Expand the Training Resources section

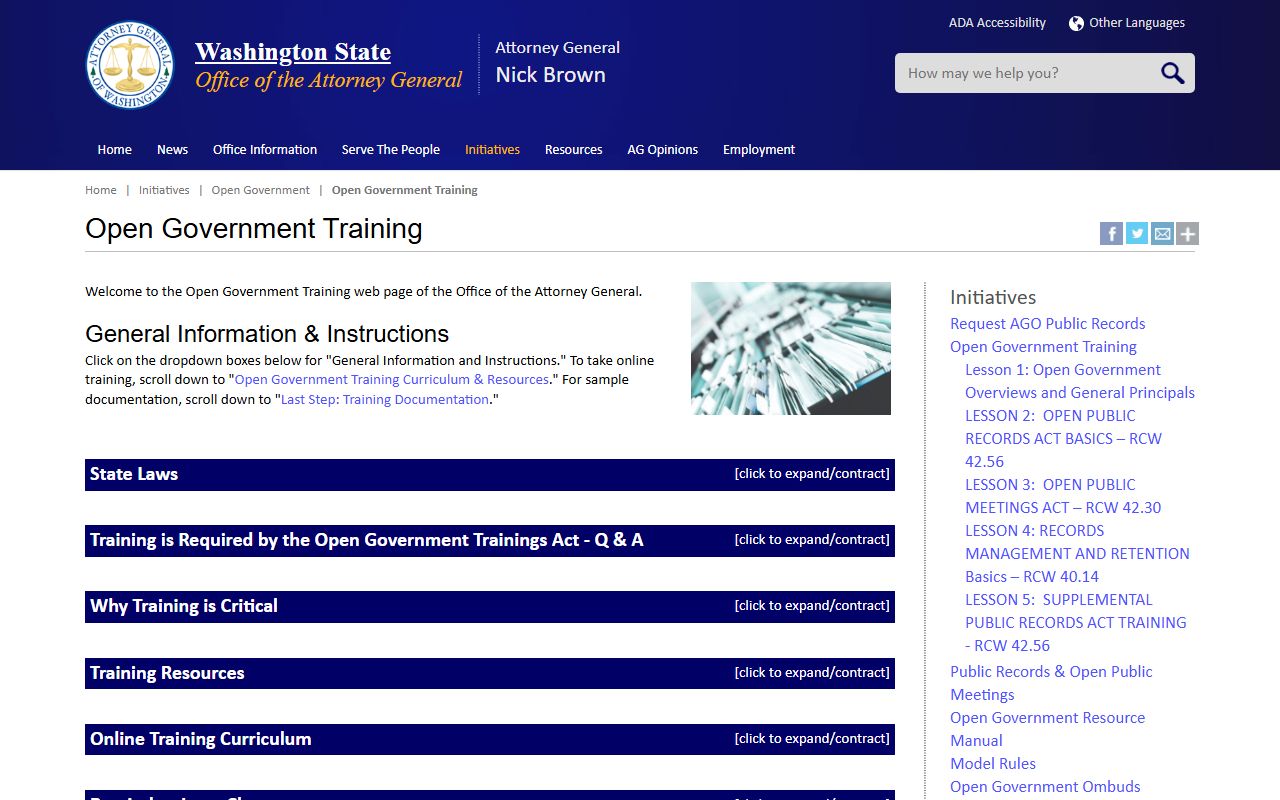click(x=490, y=673)
